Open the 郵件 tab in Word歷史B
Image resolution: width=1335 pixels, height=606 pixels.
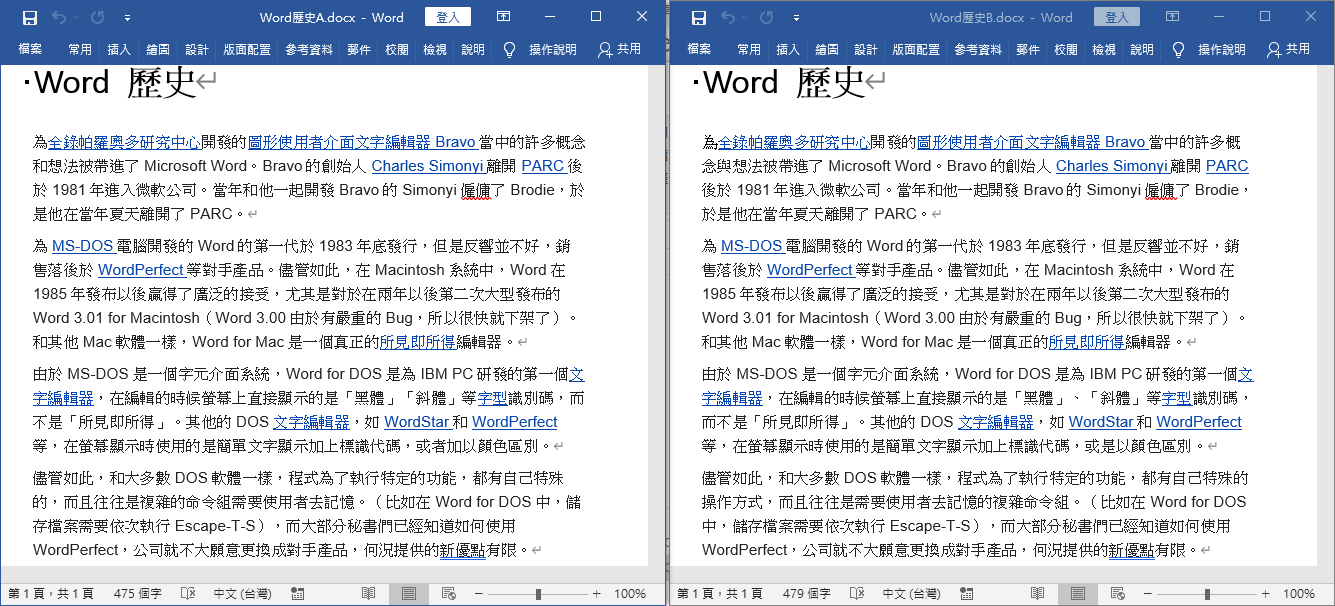point(1028,49)
